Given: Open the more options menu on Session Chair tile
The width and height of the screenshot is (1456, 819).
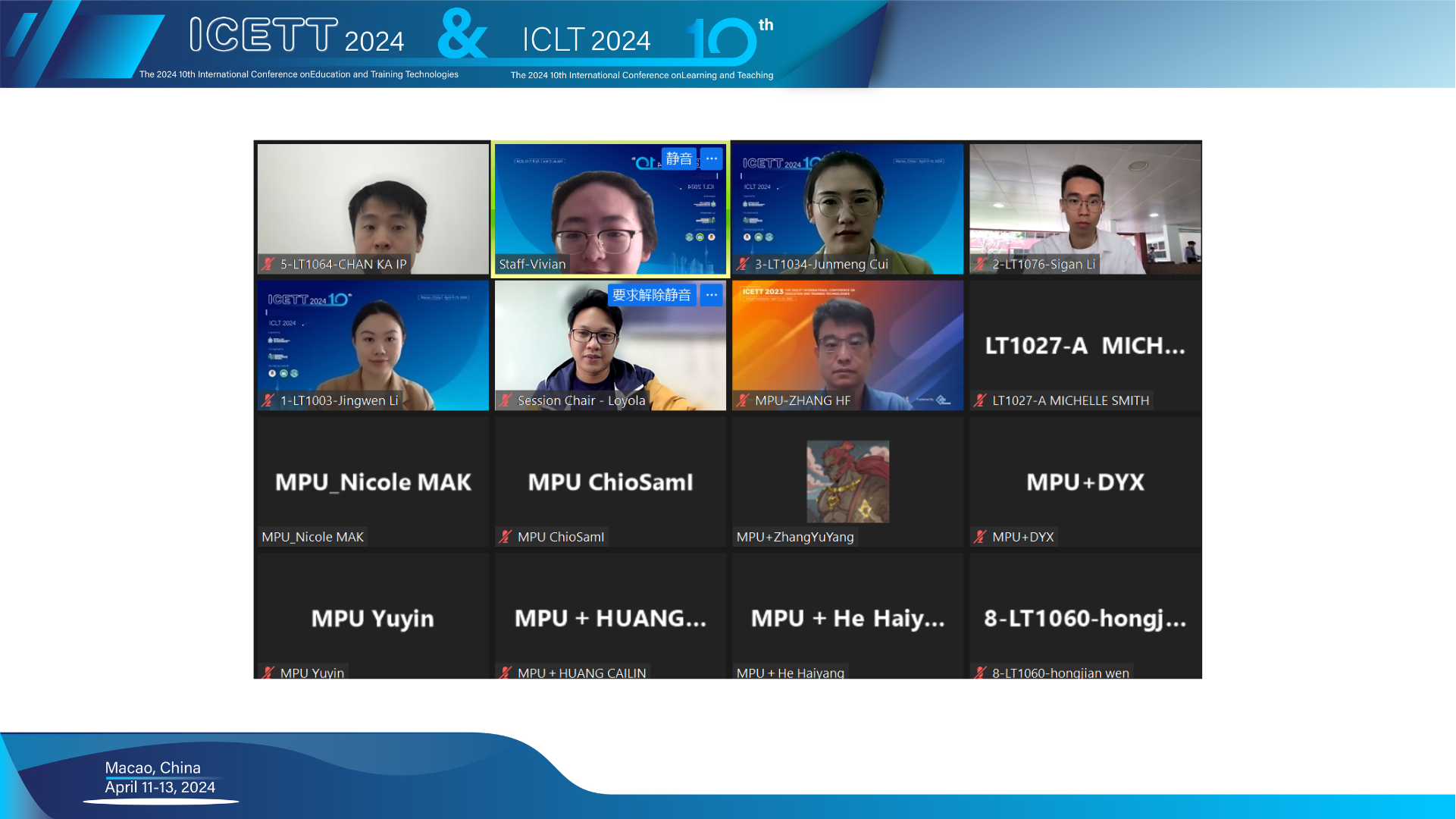Looking at the screenshot, I should pyautogui.click(x=709, y=294).
